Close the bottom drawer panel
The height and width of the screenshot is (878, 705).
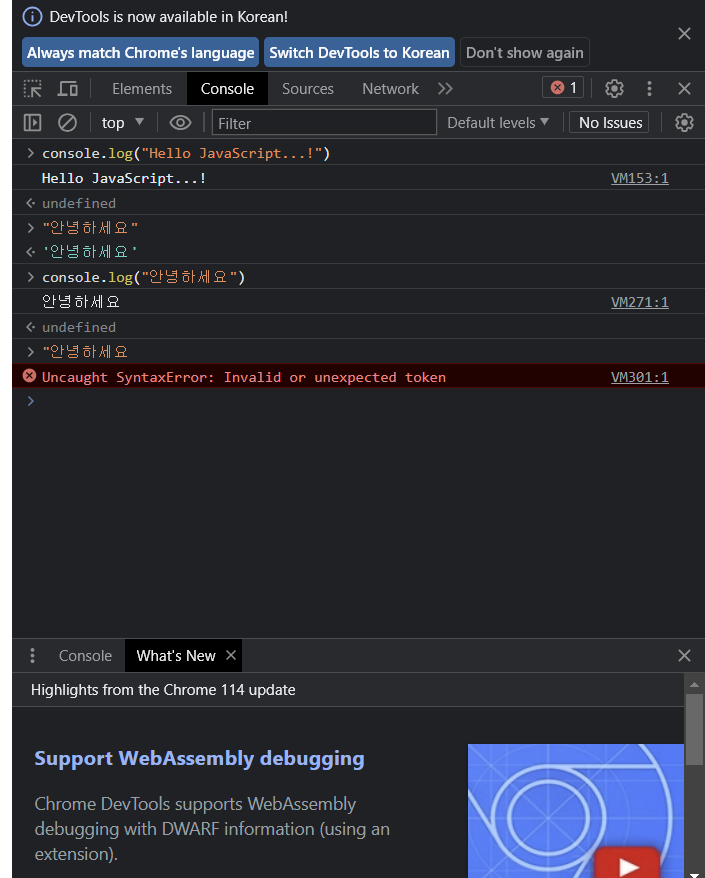click(684, 656)
